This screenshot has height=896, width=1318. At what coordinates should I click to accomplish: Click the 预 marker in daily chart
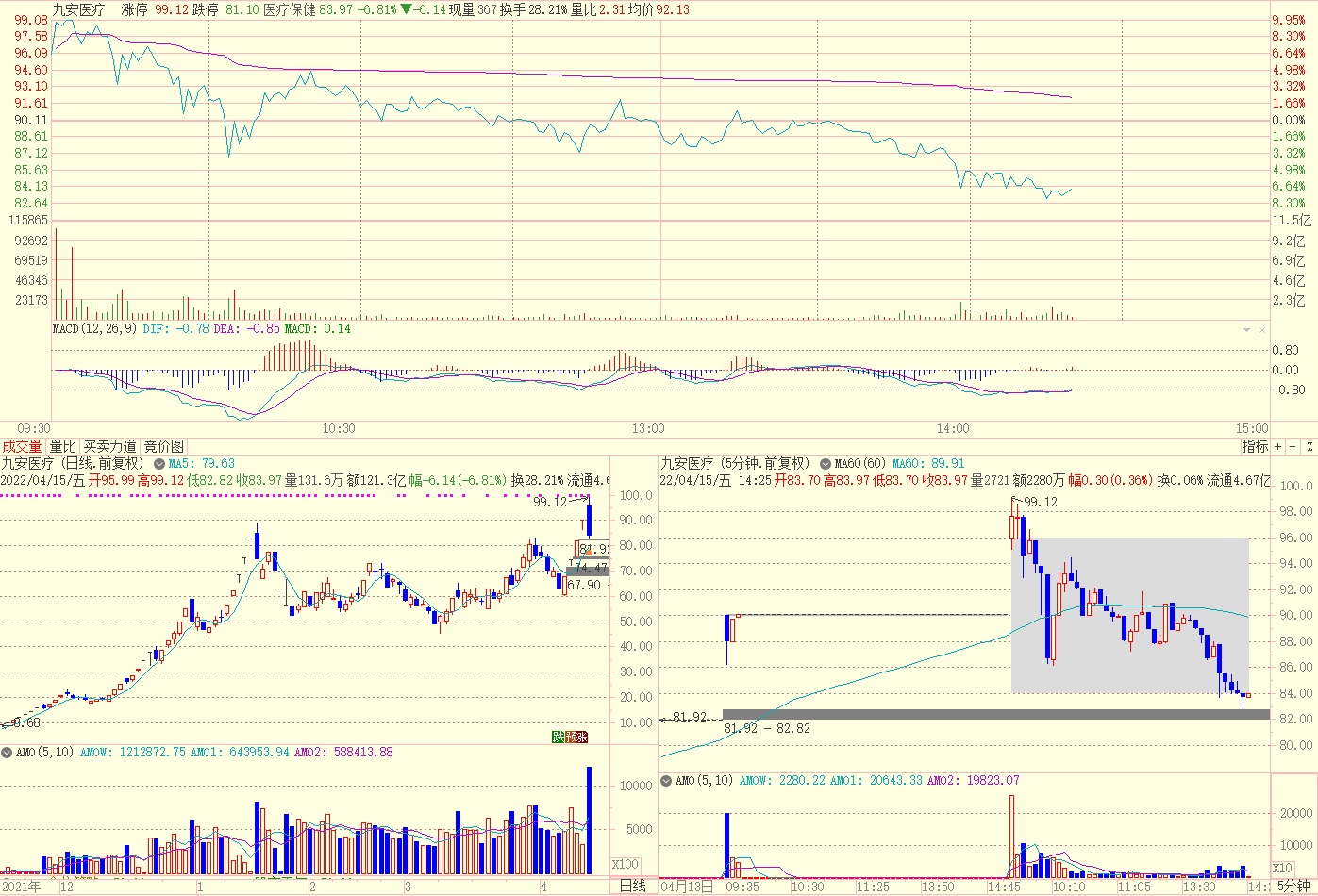[570, 737]
